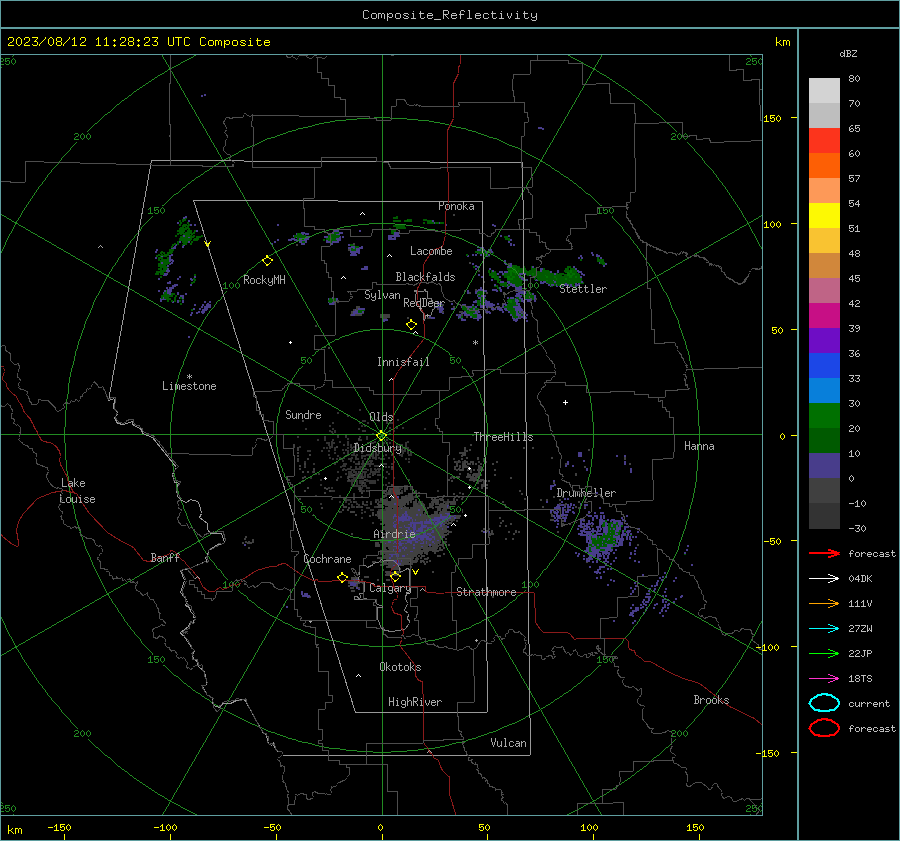Click the cyan 'current' oval legend icon
Image resolution: width=900 pixels, height=841 pixels.
click(x=824, y=703)
